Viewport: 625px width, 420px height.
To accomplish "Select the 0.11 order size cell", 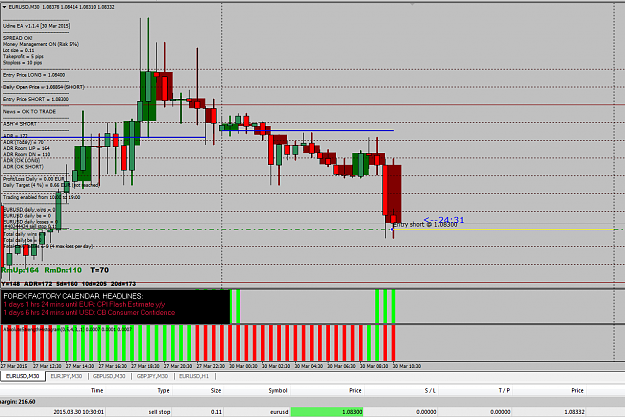I will [216, 412].
